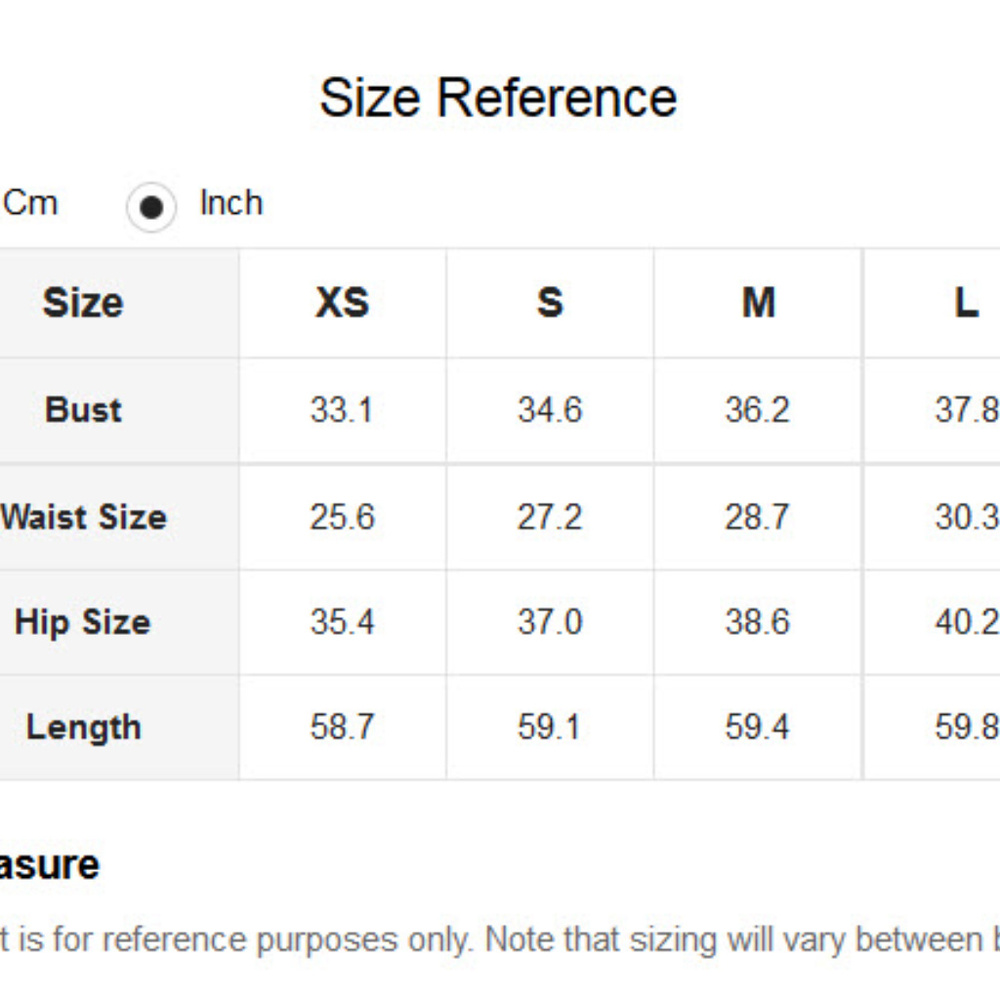
Task: Click the XS column header
Action: pos(342,302)
